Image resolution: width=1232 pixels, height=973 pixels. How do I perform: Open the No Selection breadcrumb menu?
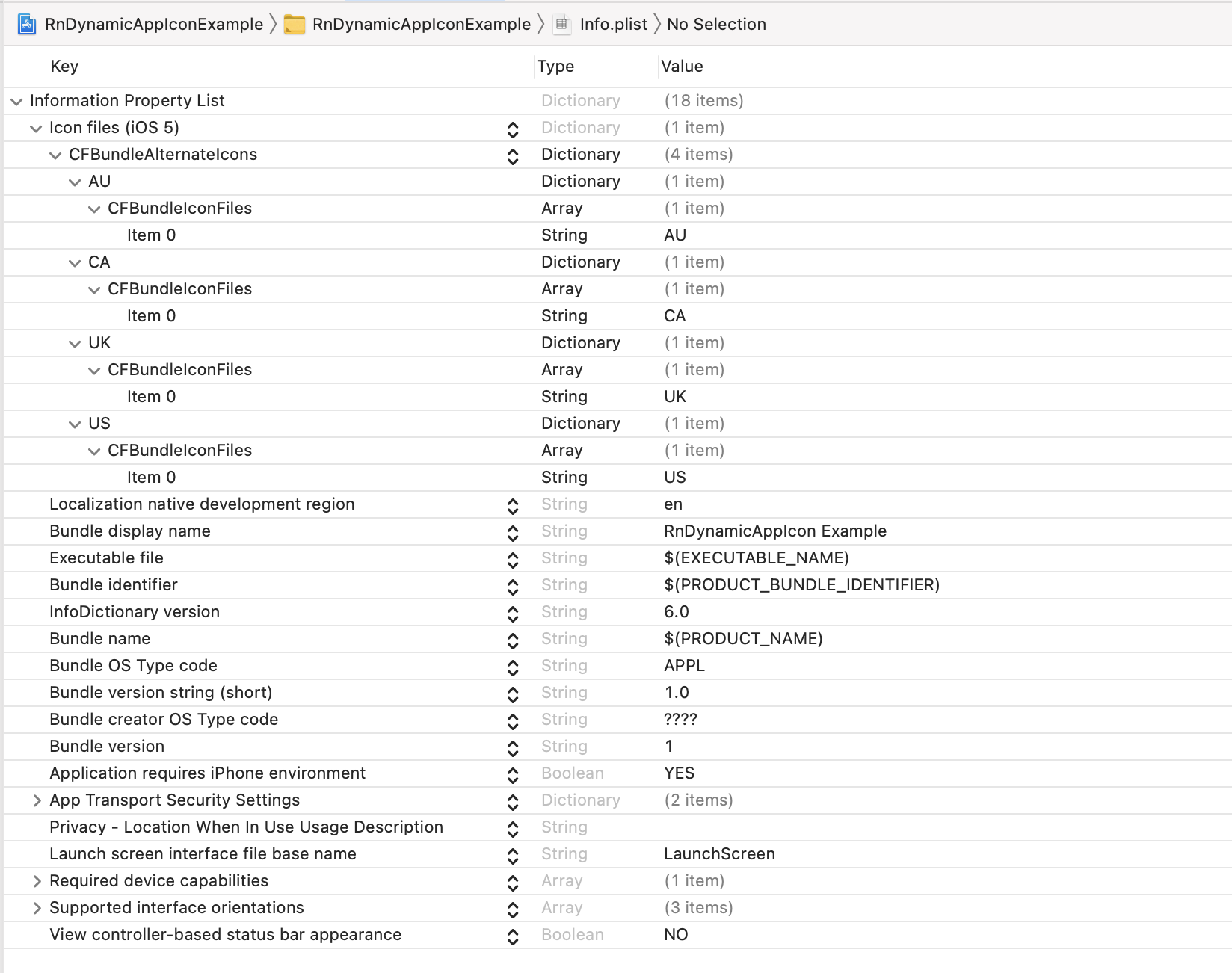716,25
